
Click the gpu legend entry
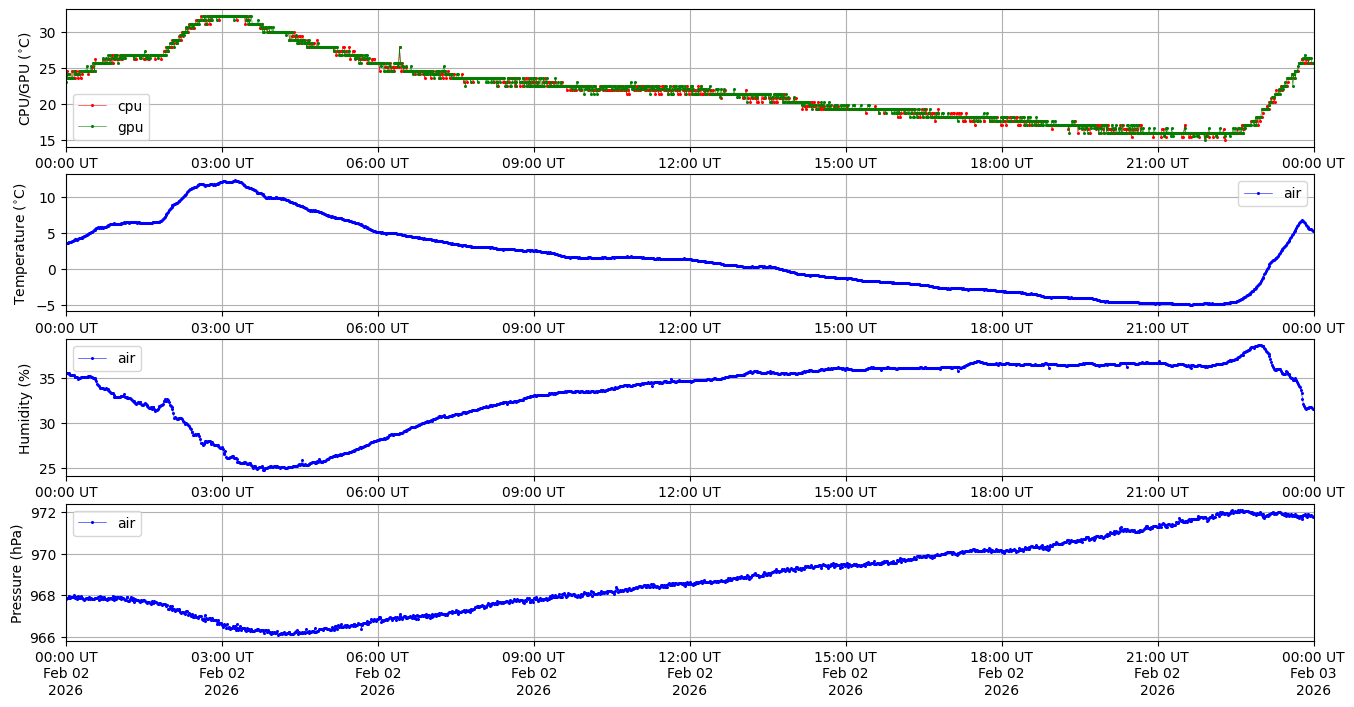pyautogui.click(x=130, y=127)
